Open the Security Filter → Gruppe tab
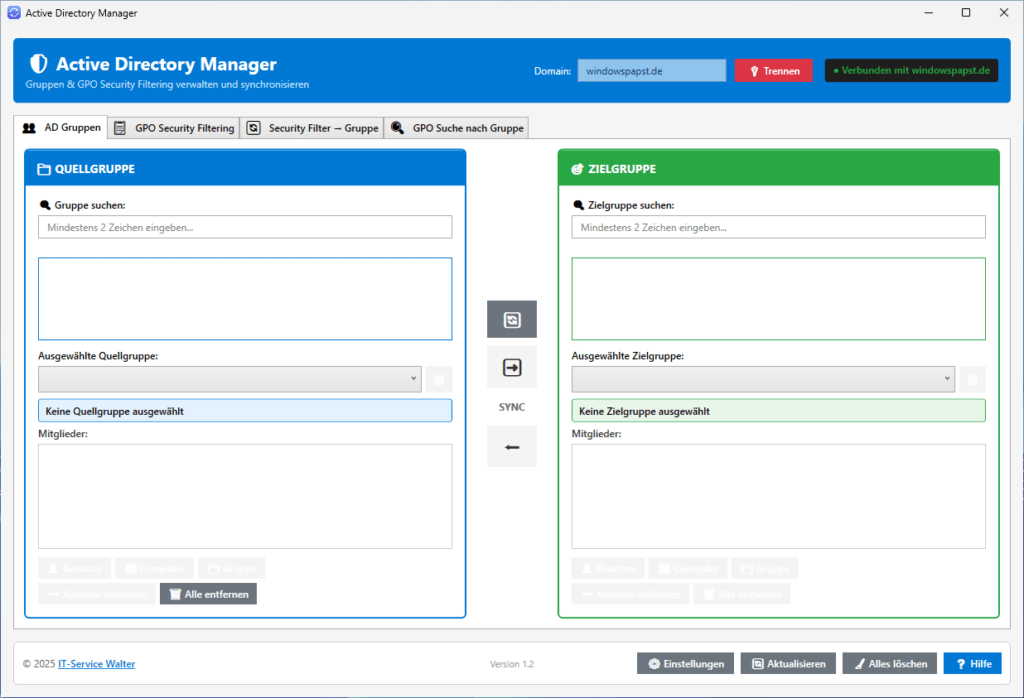This screenshot has height=698, width=1024. [x=312, y=128]
